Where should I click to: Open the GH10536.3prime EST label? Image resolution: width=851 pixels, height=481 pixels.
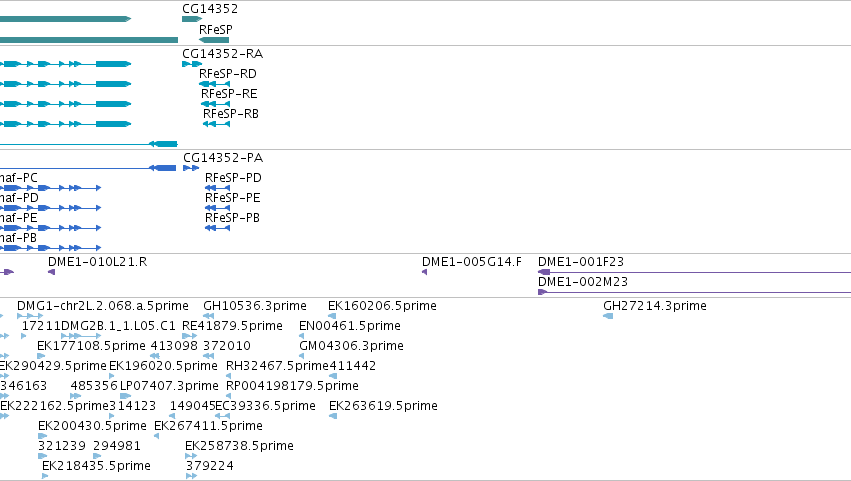[x=255, y=306]
